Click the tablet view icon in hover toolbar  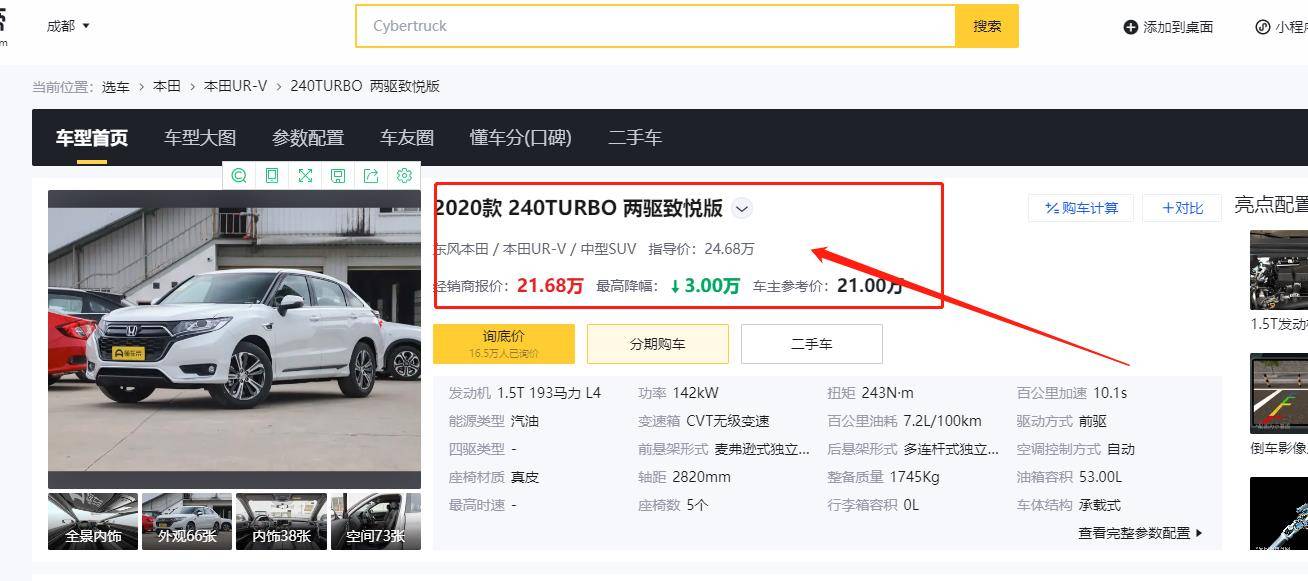[x=272, y=175]
